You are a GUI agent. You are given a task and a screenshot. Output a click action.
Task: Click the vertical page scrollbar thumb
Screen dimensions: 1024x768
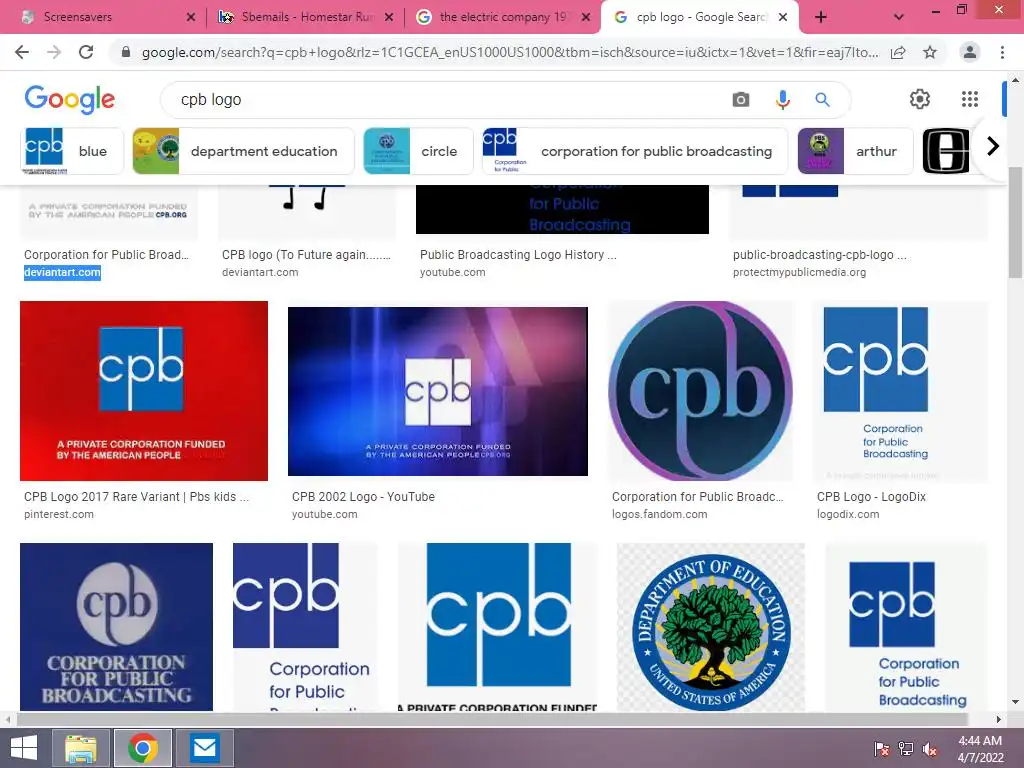(1015, 222)
